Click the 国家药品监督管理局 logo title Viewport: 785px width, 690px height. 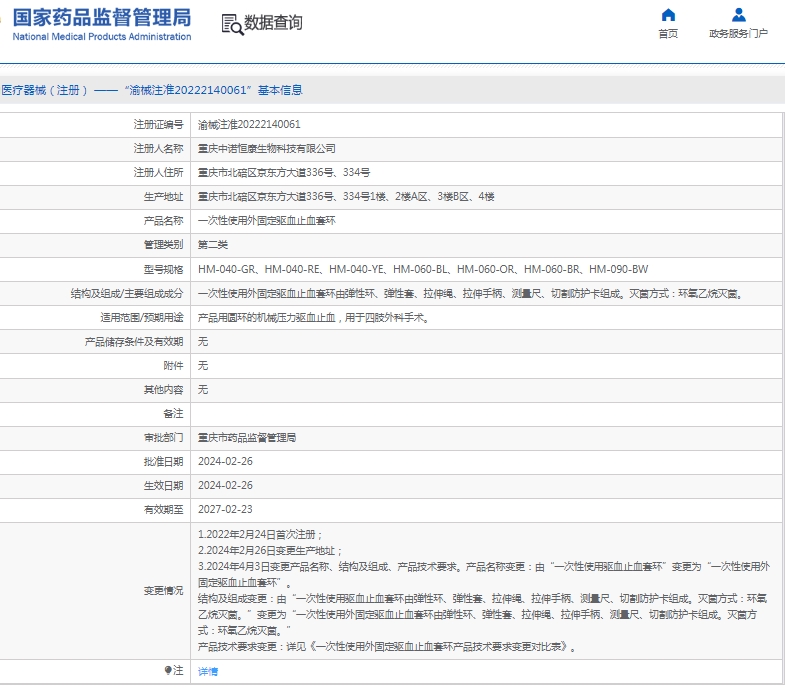pos(102,18)
